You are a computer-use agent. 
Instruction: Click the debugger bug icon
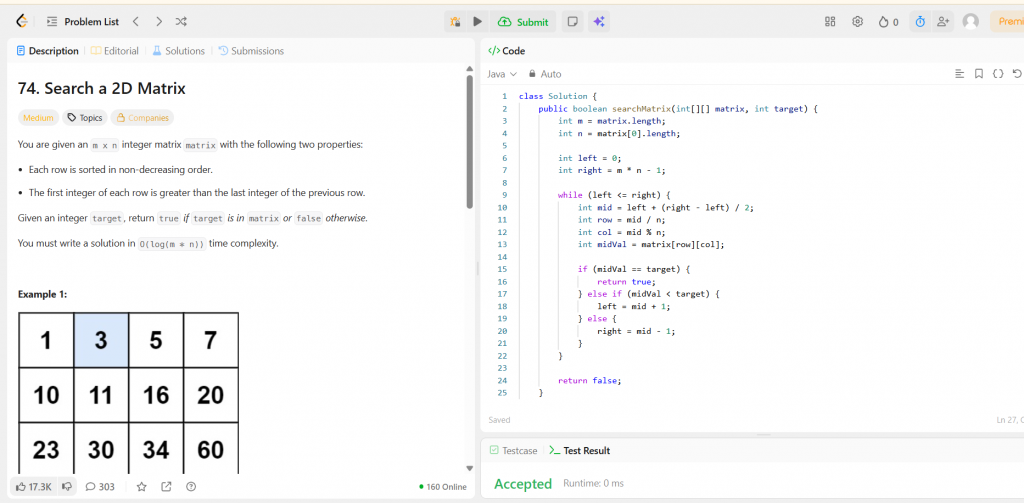click(456, 22)
